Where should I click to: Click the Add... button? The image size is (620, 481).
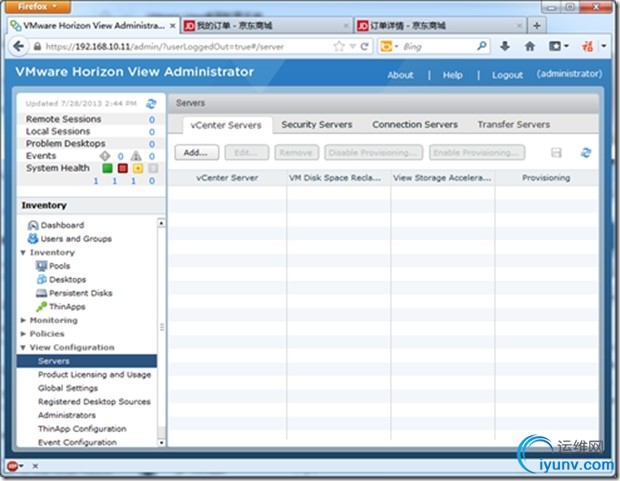pyautogui.click(x=197, y=153)
